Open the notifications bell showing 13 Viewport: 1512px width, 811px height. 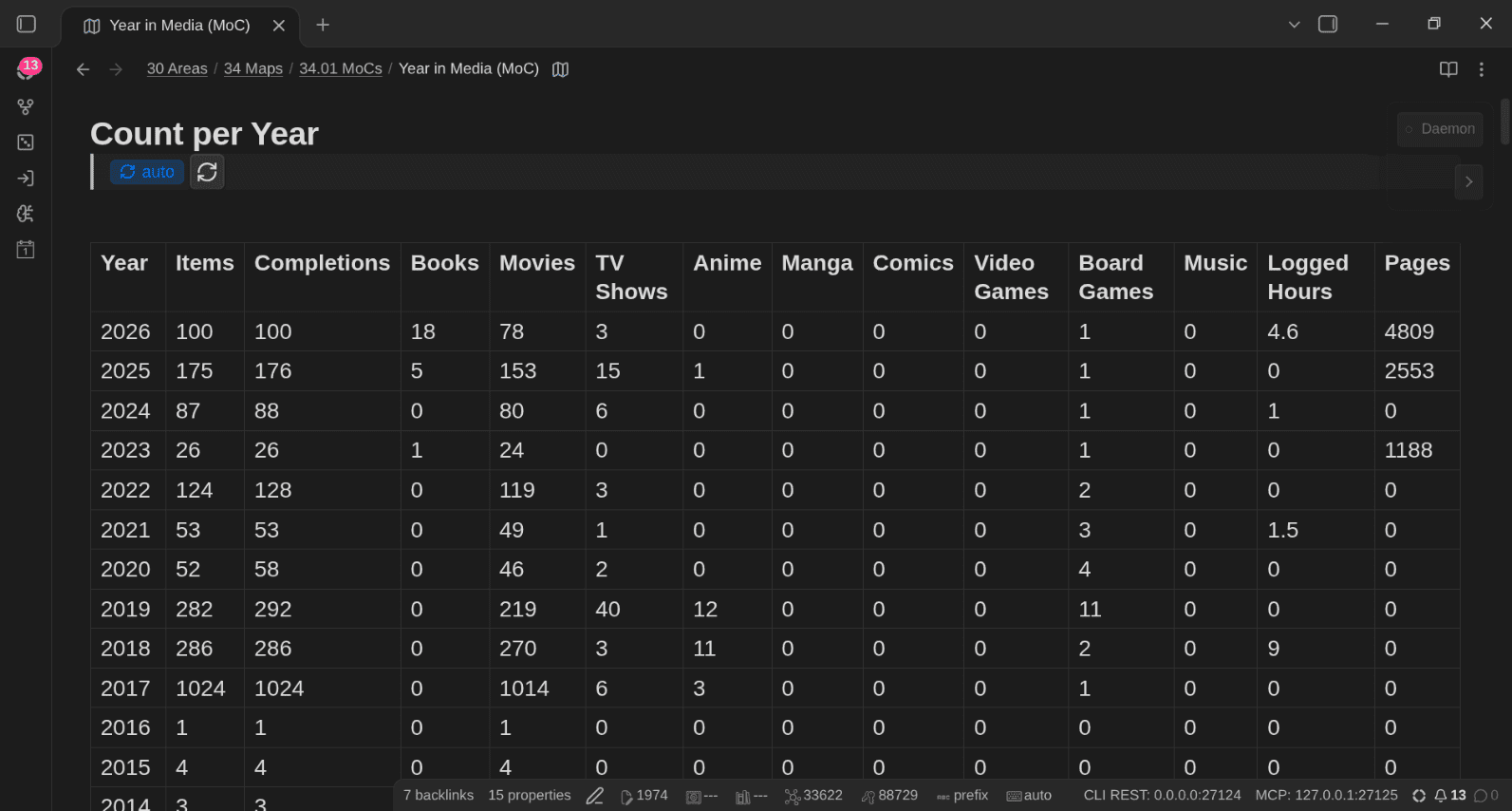click(x=1450, y=796)
